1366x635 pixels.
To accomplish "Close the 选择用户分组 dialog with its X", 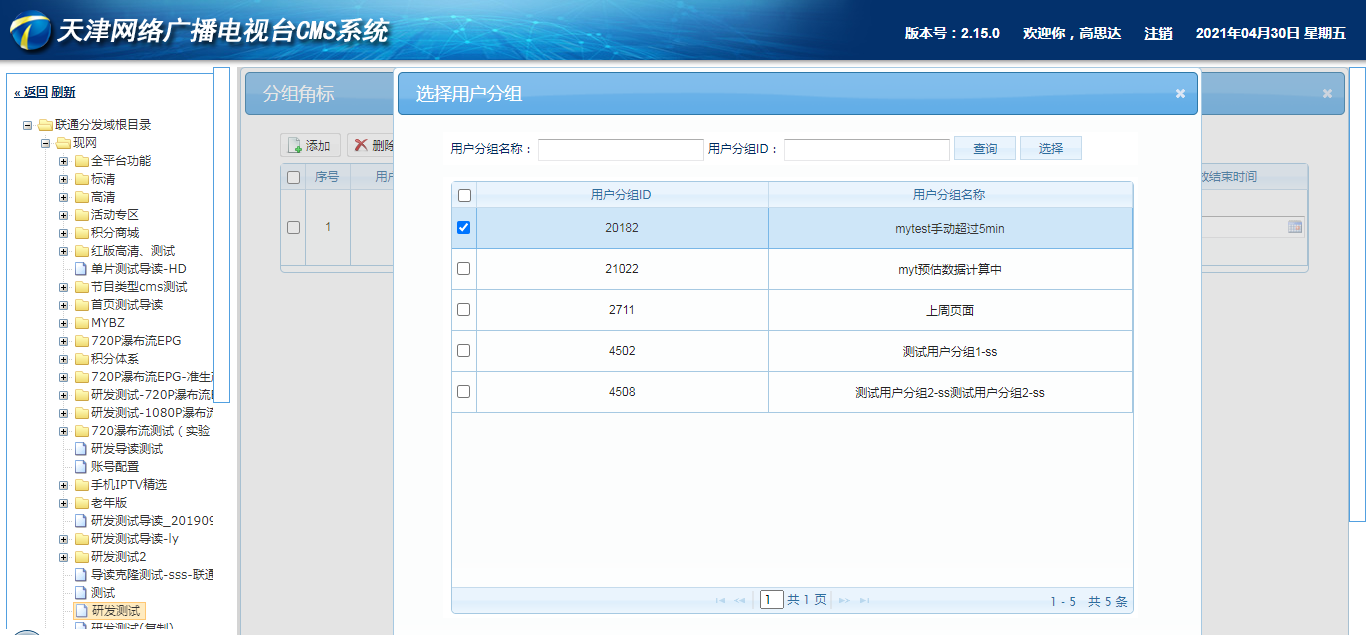I will pyautogui.click(x=1180, y=93).
